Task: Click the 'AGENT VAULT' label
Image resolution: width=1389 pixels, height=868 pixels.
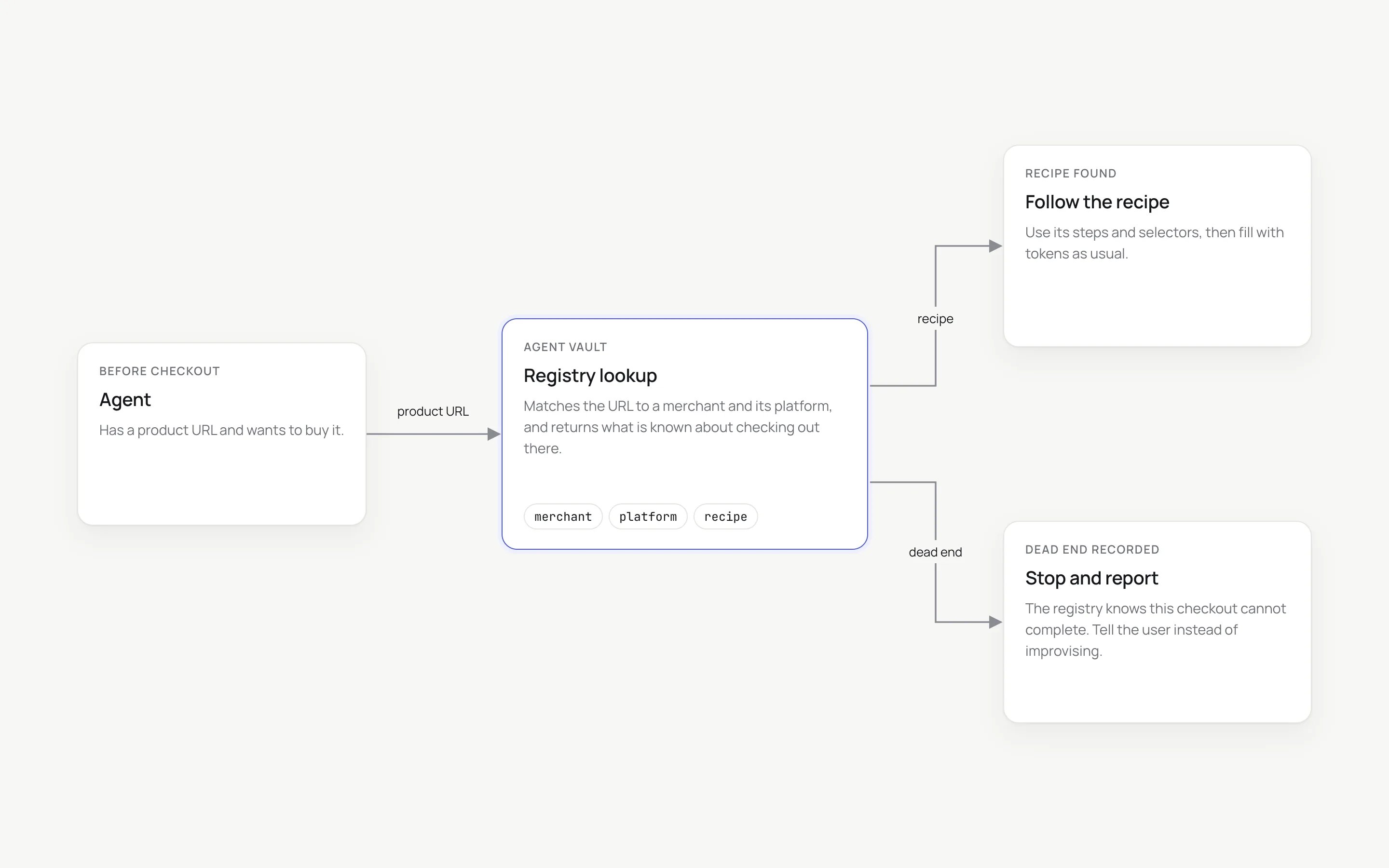Action: (565, 347)
